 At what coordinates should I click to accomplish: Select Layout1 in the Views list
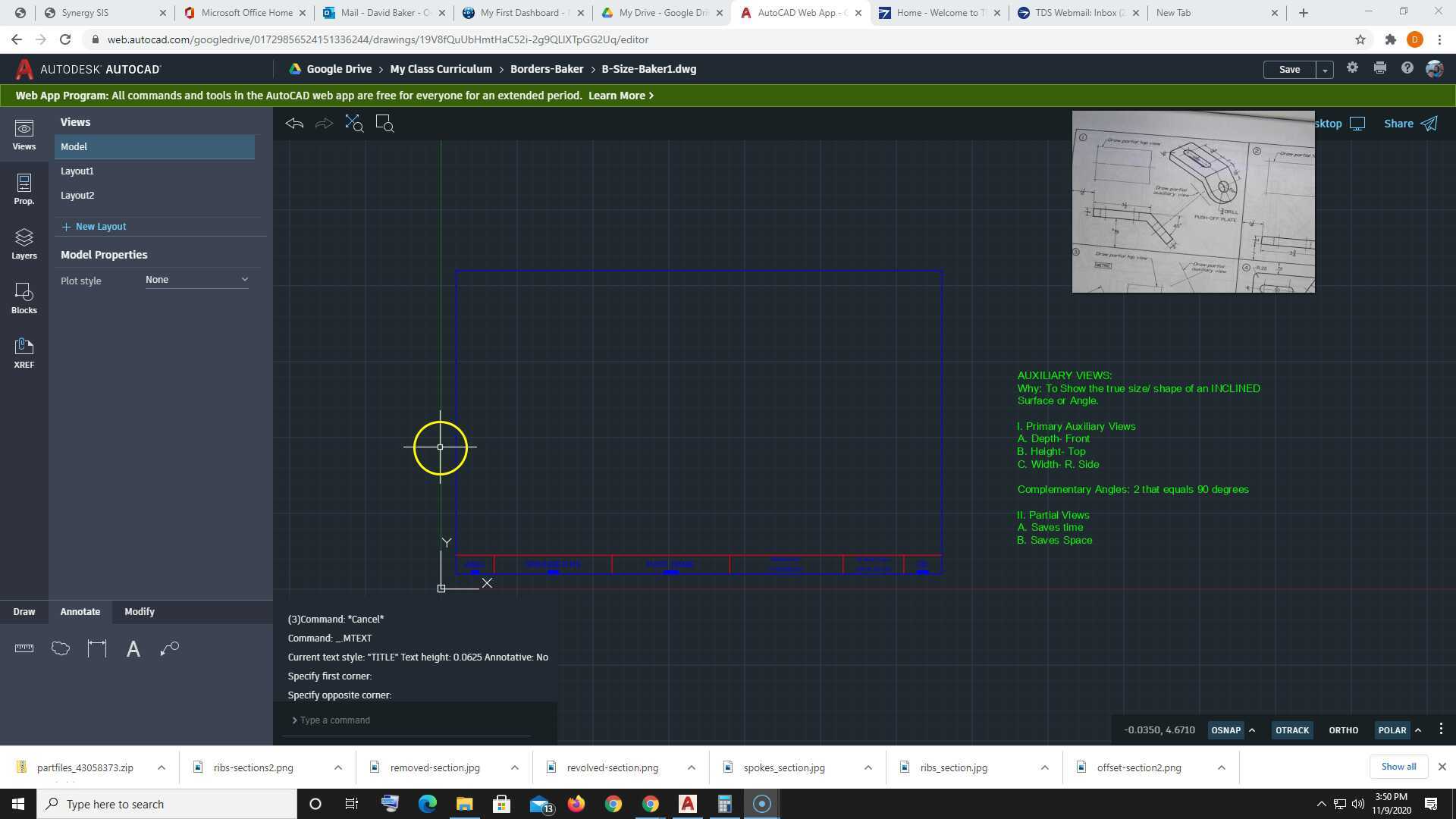pos(77,171)
